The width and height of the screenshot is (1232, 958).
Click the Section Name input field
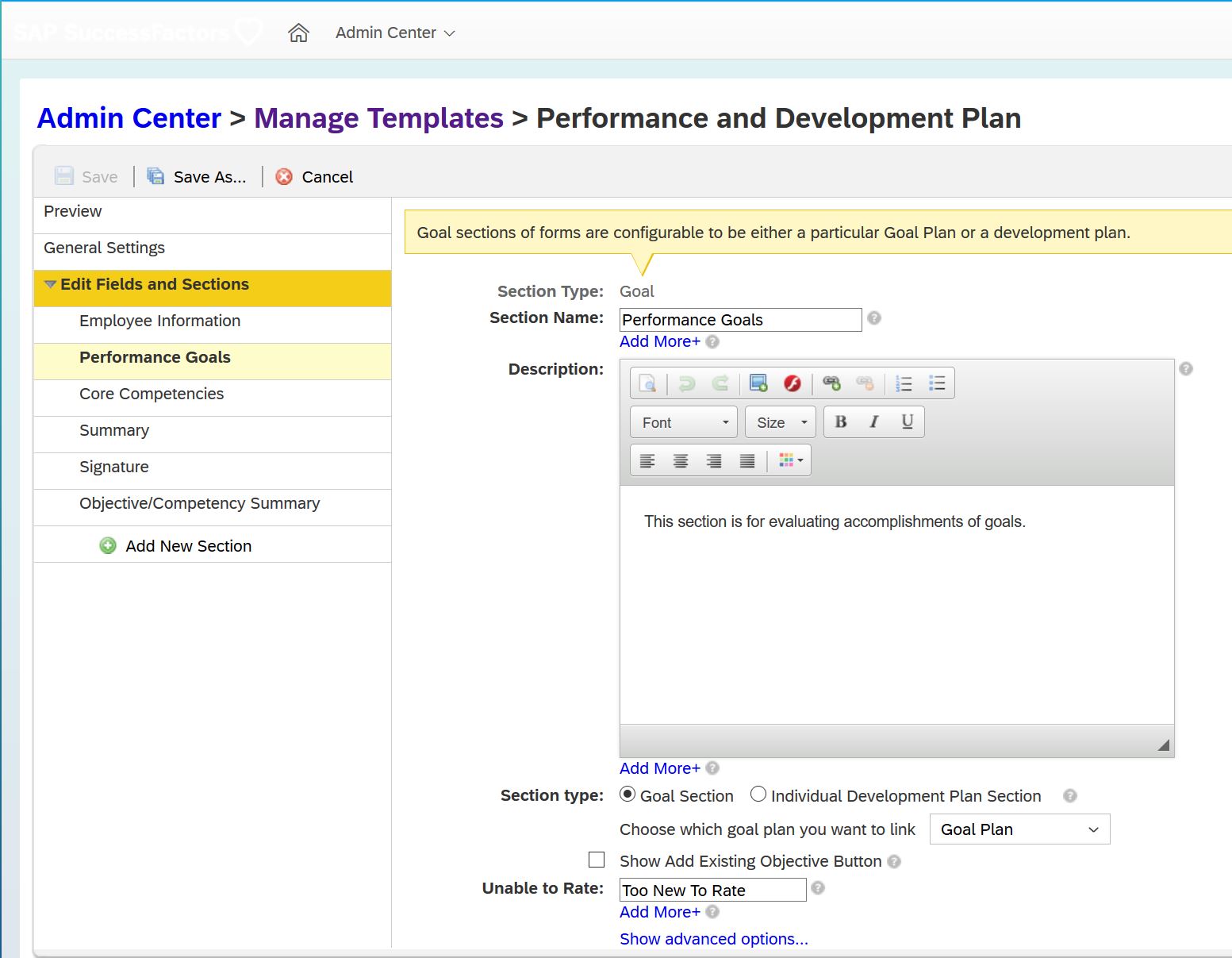(x=740, y=320)
